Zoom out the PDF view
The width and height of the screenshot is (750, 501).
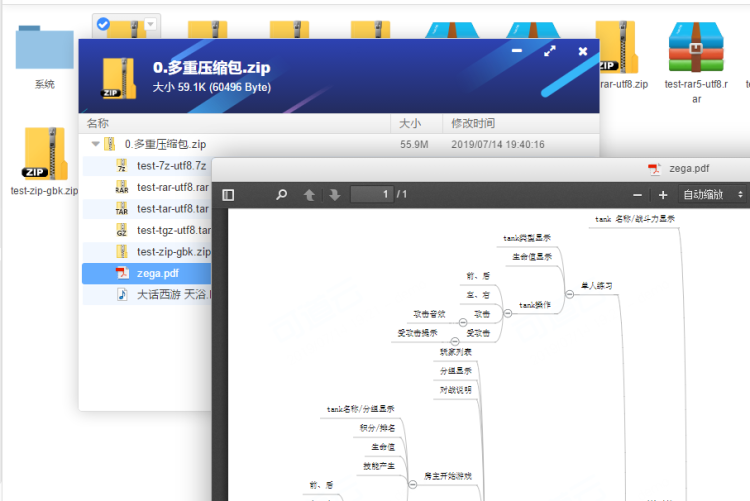pos(638,194)
